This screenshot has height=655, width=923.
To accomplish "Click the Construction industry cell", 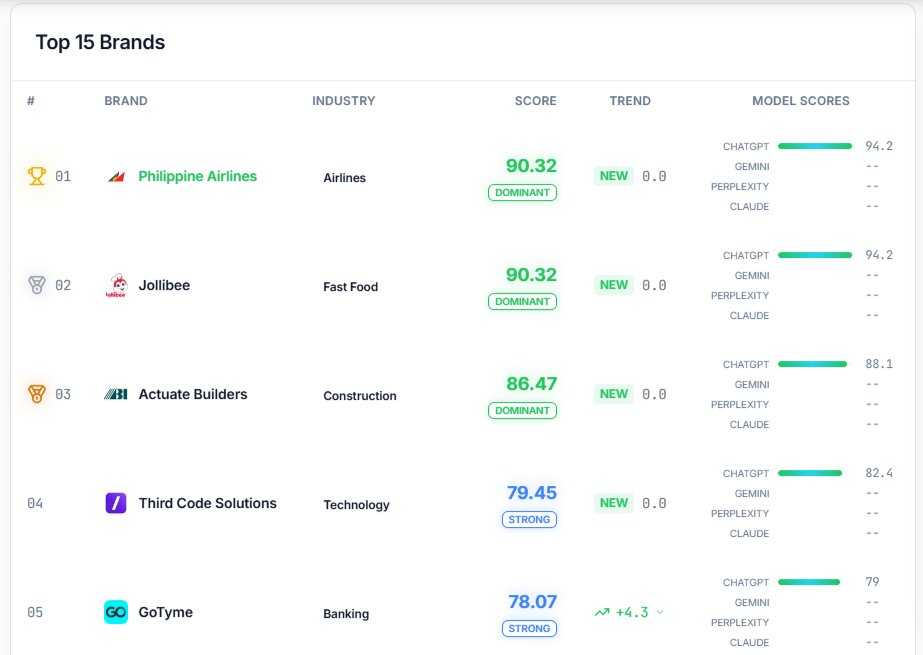I will [x=360, y=395].
